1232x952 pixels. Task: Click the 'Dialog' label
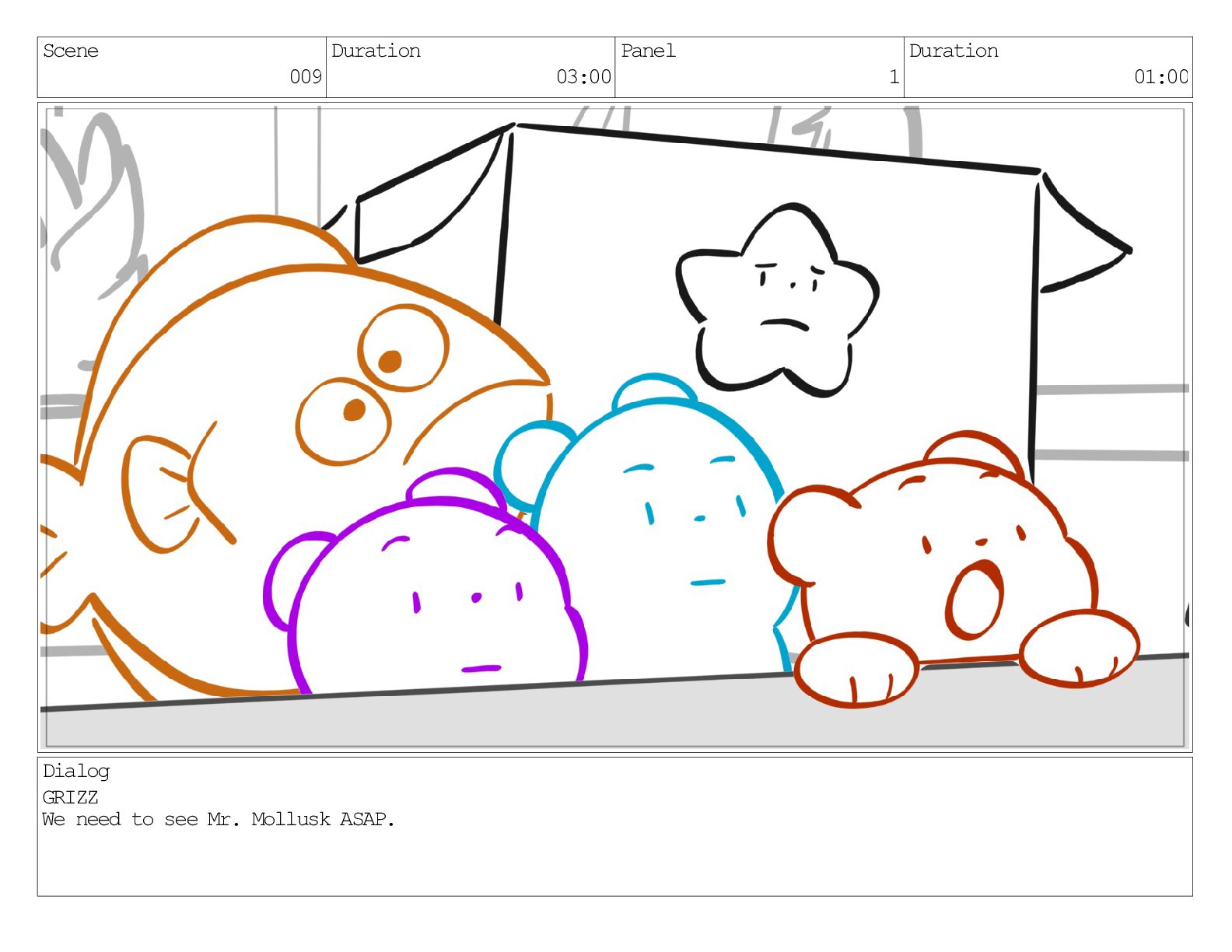click(x=76, y=772)
